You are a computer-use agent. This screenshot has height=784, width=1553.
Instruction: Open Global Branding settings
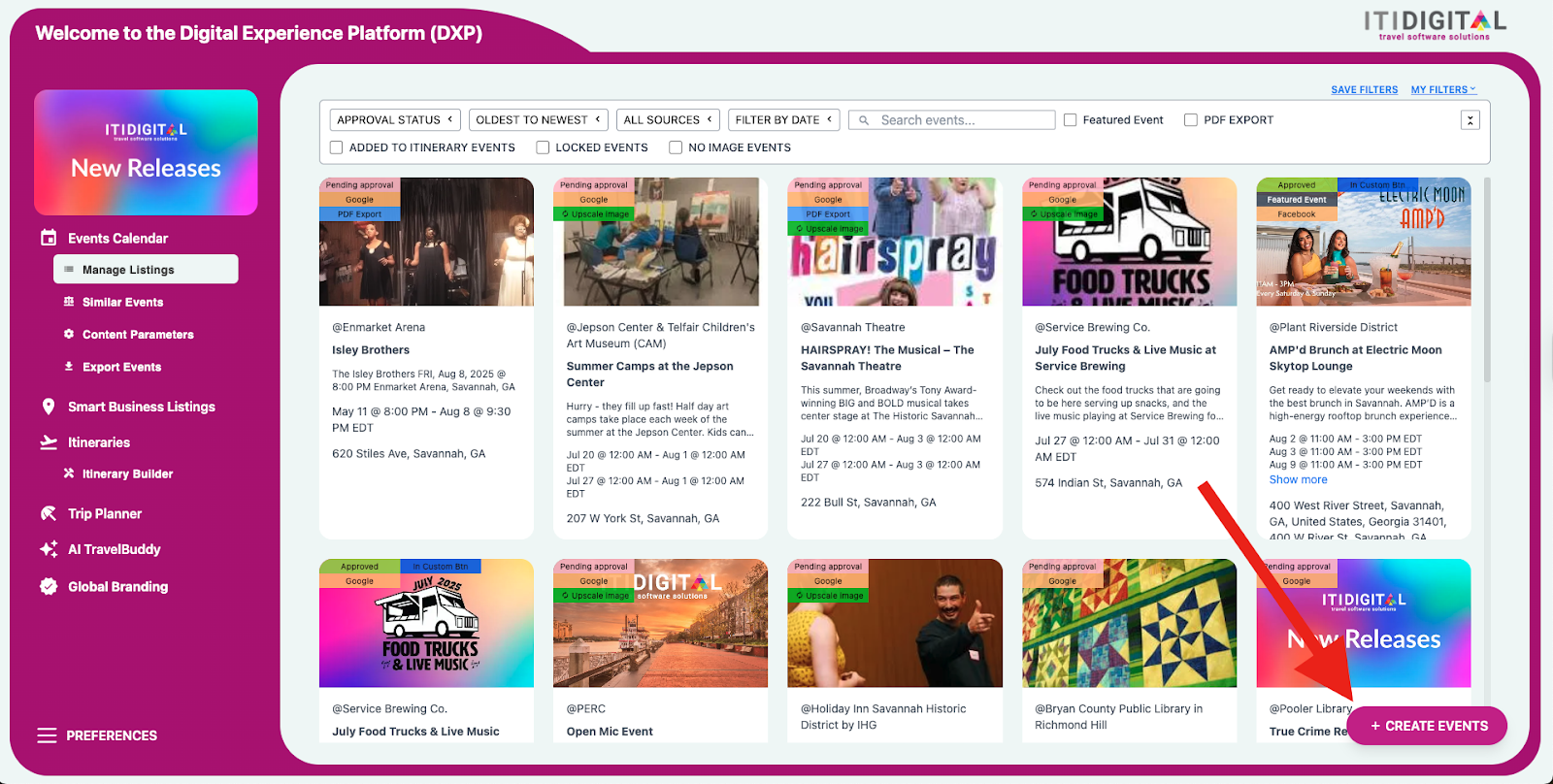[117, 586]
